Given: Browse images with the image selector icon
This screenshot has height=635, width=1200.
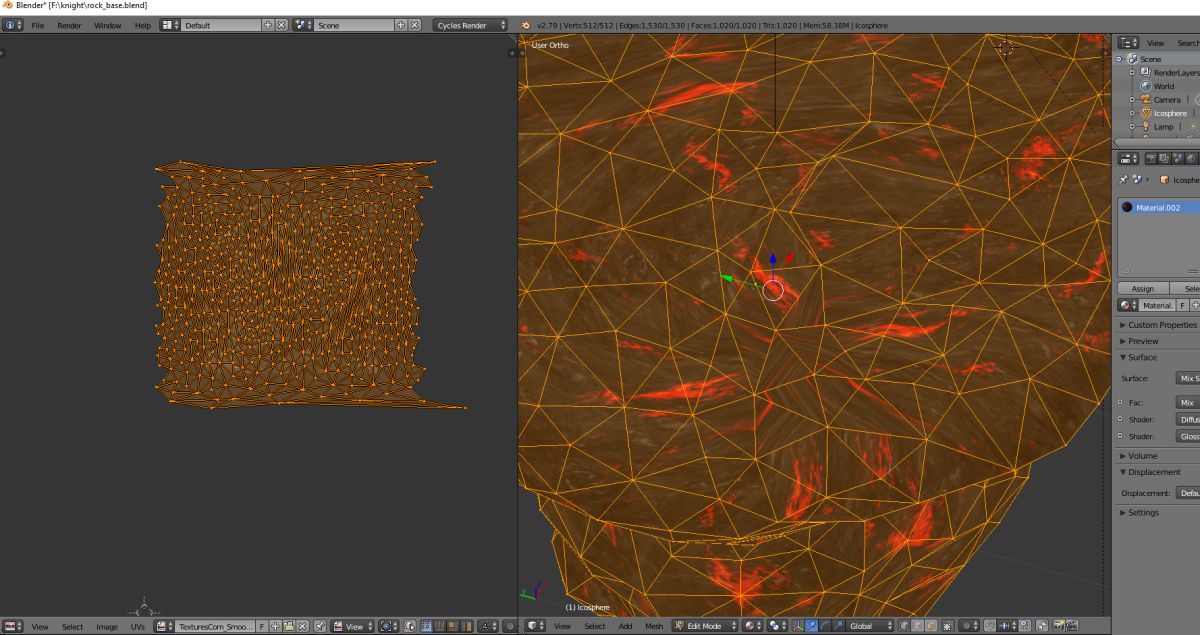Looking at the screenshot, I should pyautogui.click(x=164, y=626).
